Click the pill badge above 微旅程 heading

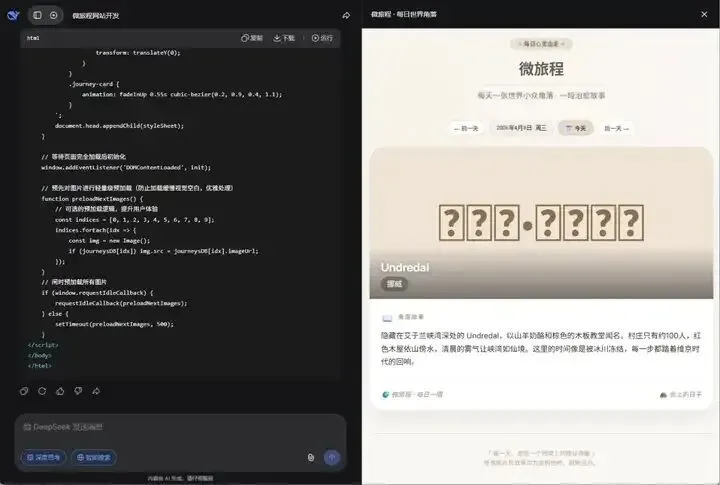coord(541,44)
